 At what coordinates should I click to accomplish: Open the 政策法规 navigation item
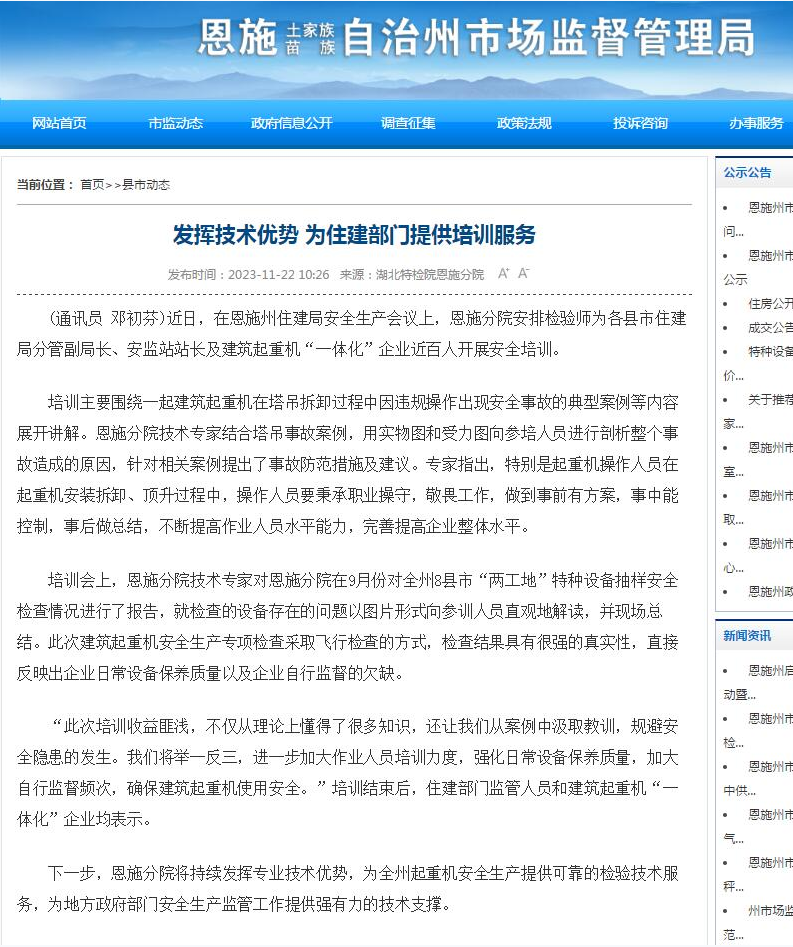pos(524,123)
